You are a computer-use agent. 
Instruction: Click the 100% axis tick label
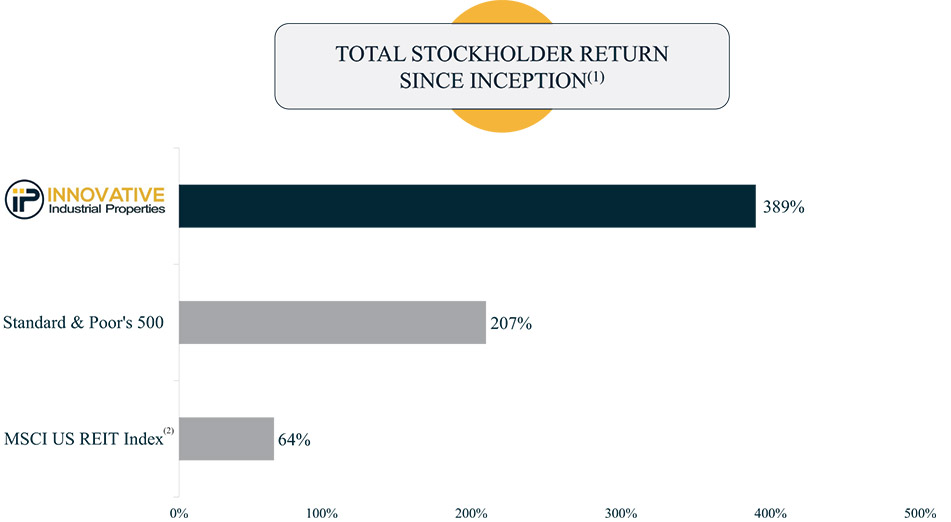(322, 513)
